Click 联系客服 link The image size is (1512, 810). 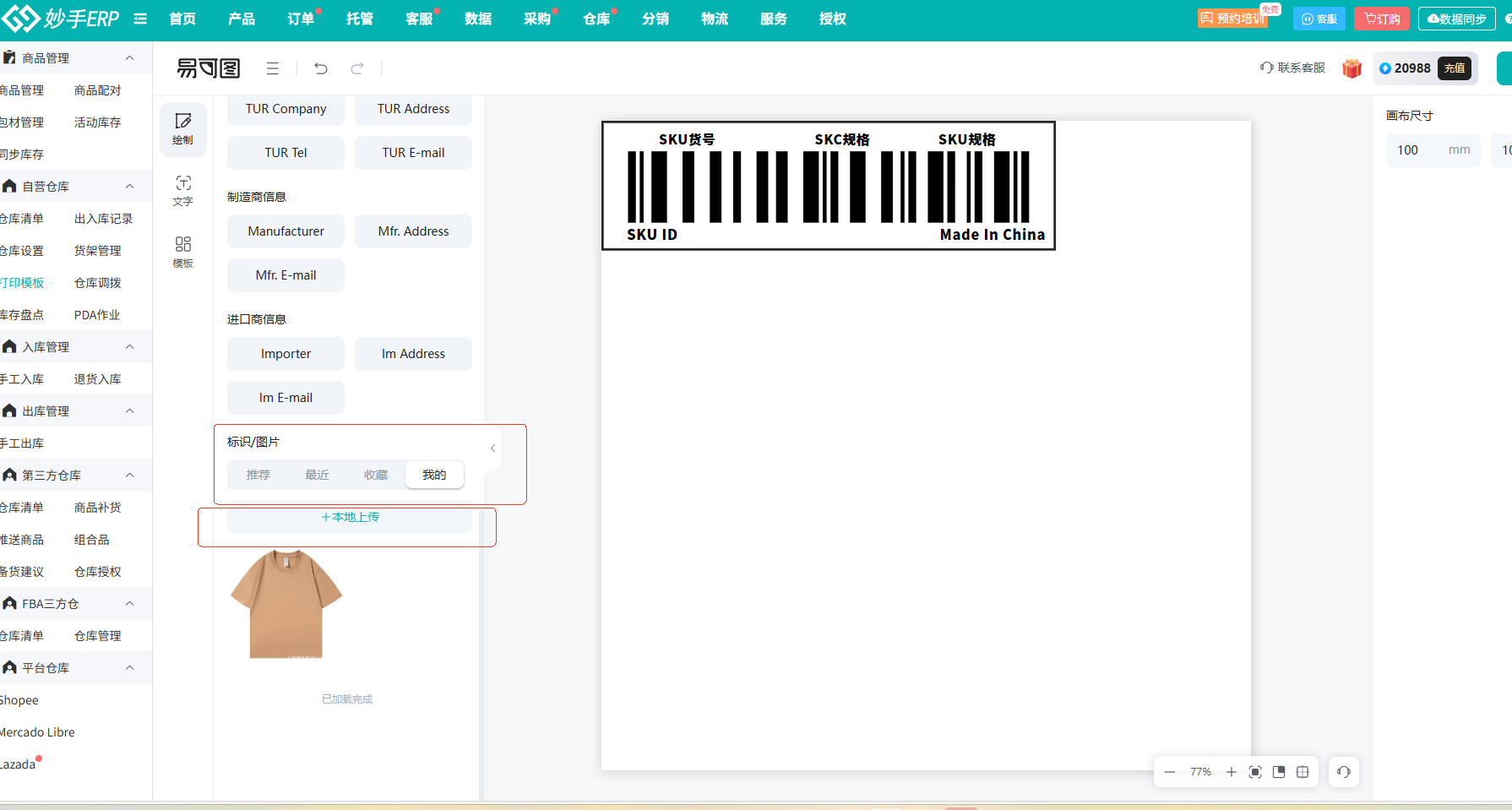point(1292,68)
